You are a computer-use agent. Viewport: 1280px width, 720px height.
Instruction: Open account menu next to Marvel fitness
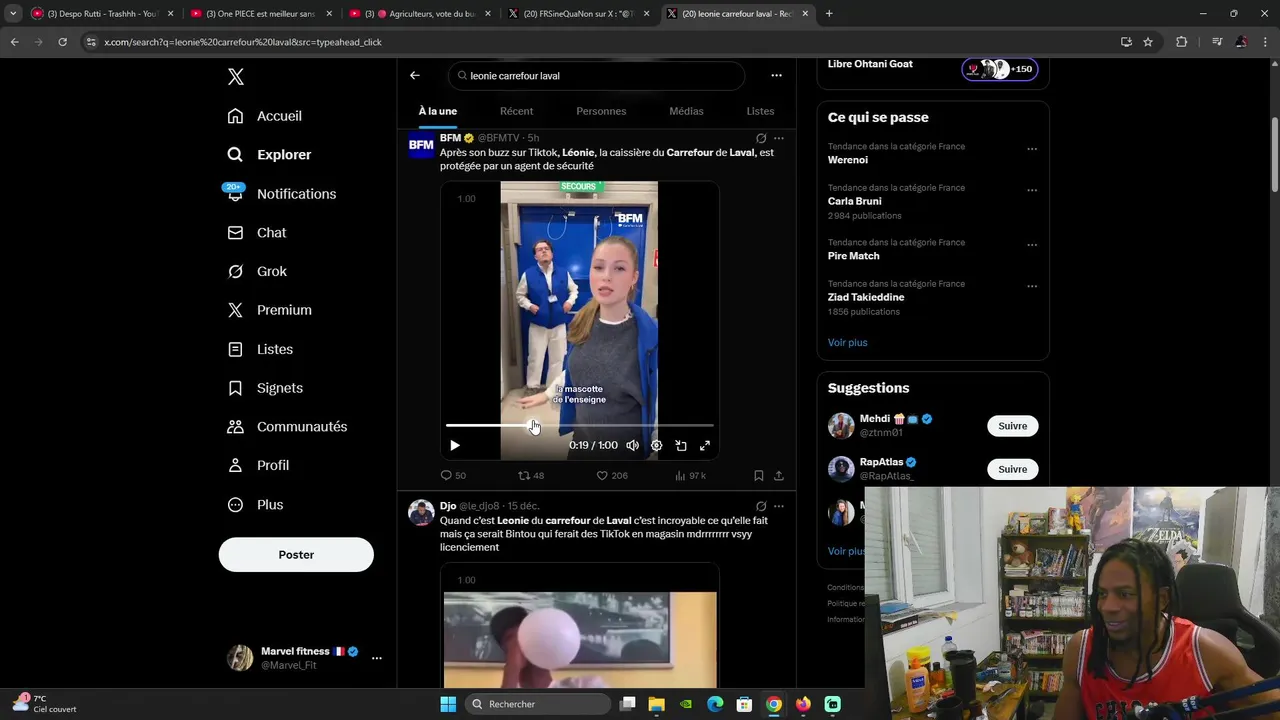[377, 658]
